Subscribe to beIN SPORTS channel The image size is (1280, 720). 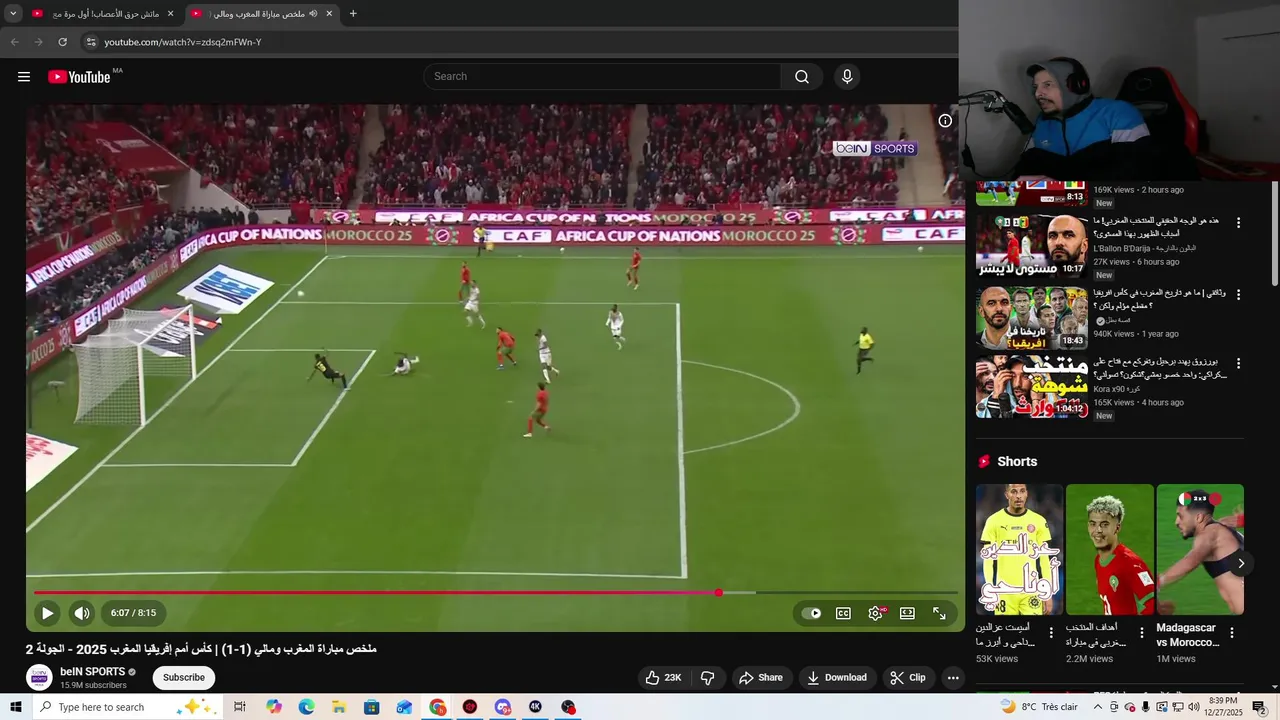tap(184, 678)
